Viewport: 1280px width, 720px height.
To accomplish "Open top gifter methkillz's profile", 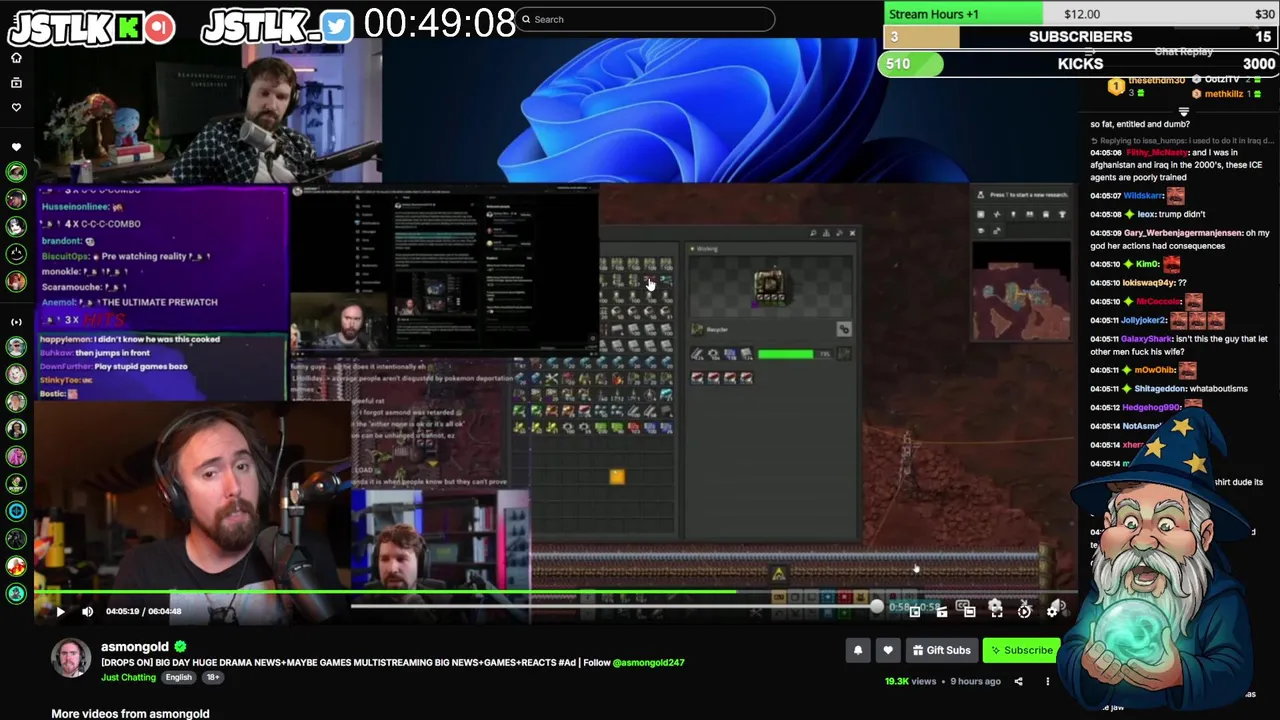I will pyautogui.click(x=1224, y=94).
